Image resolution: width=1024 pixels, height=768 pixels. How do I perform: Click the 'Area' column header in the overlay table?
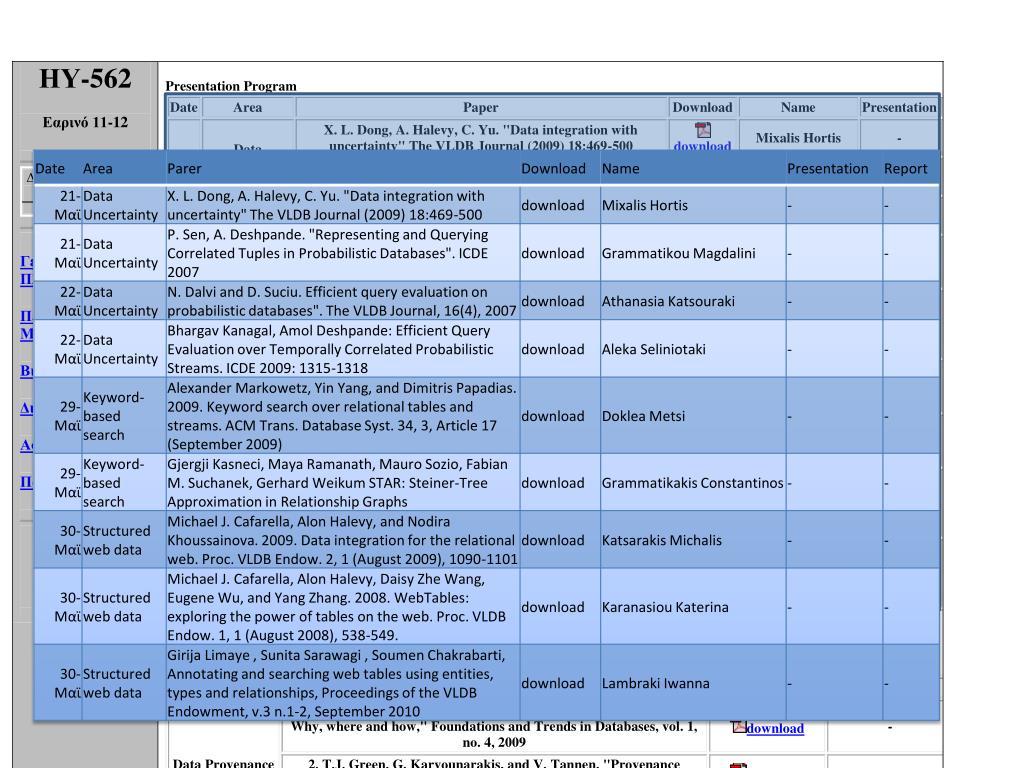[98, 168]
